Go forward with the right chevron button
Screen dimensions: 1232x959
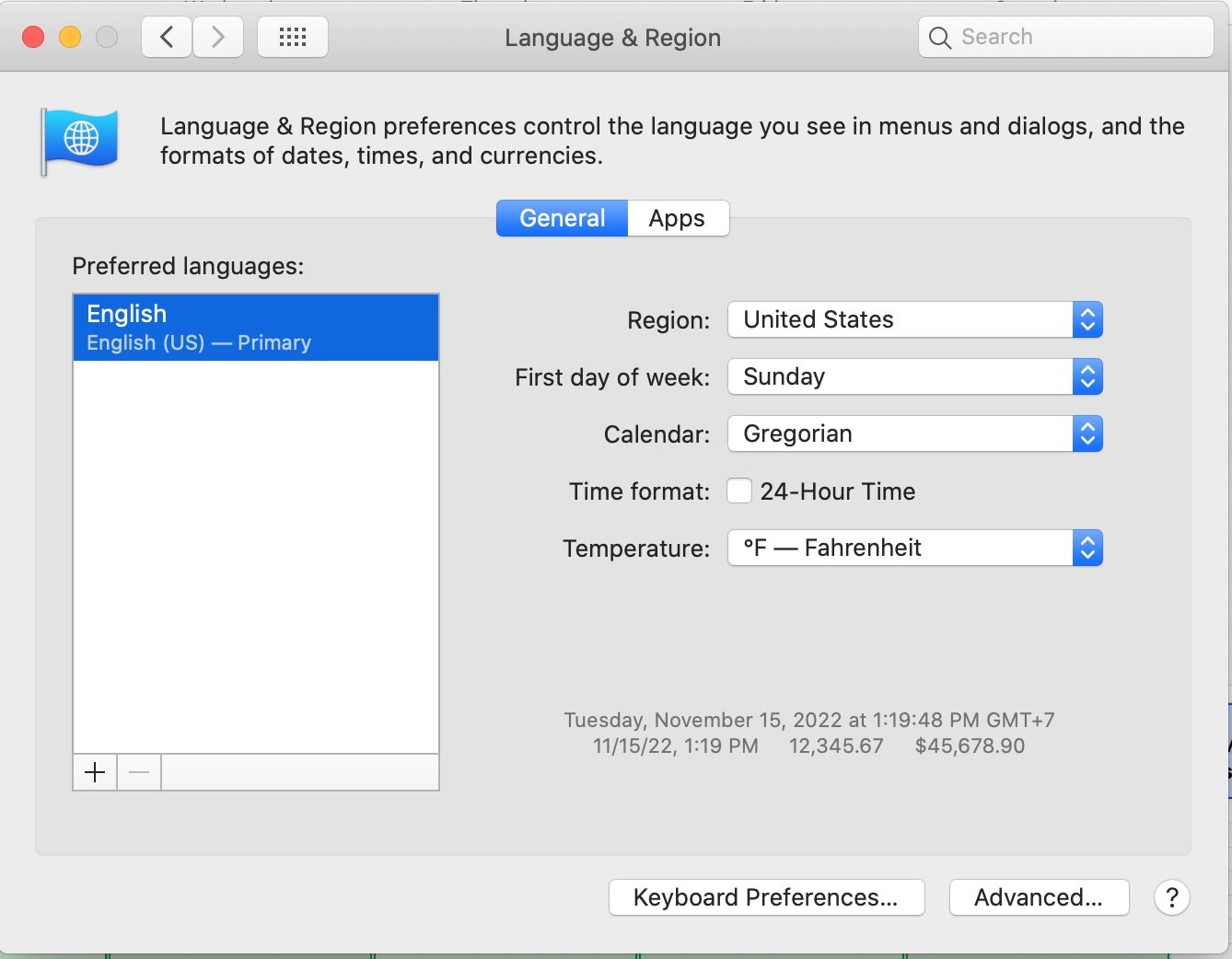pos(218,37)
